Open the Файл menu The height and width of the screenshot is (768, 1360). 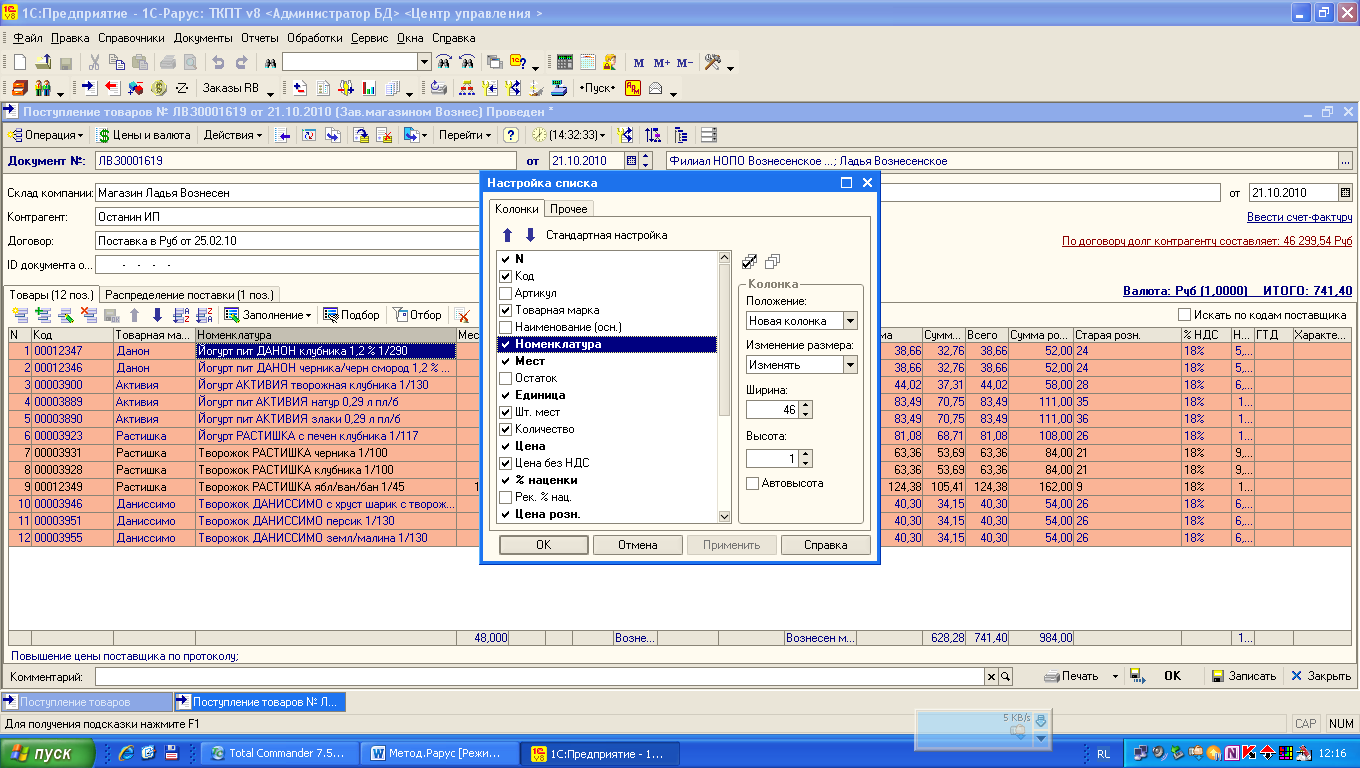click(x=28, y=38)
